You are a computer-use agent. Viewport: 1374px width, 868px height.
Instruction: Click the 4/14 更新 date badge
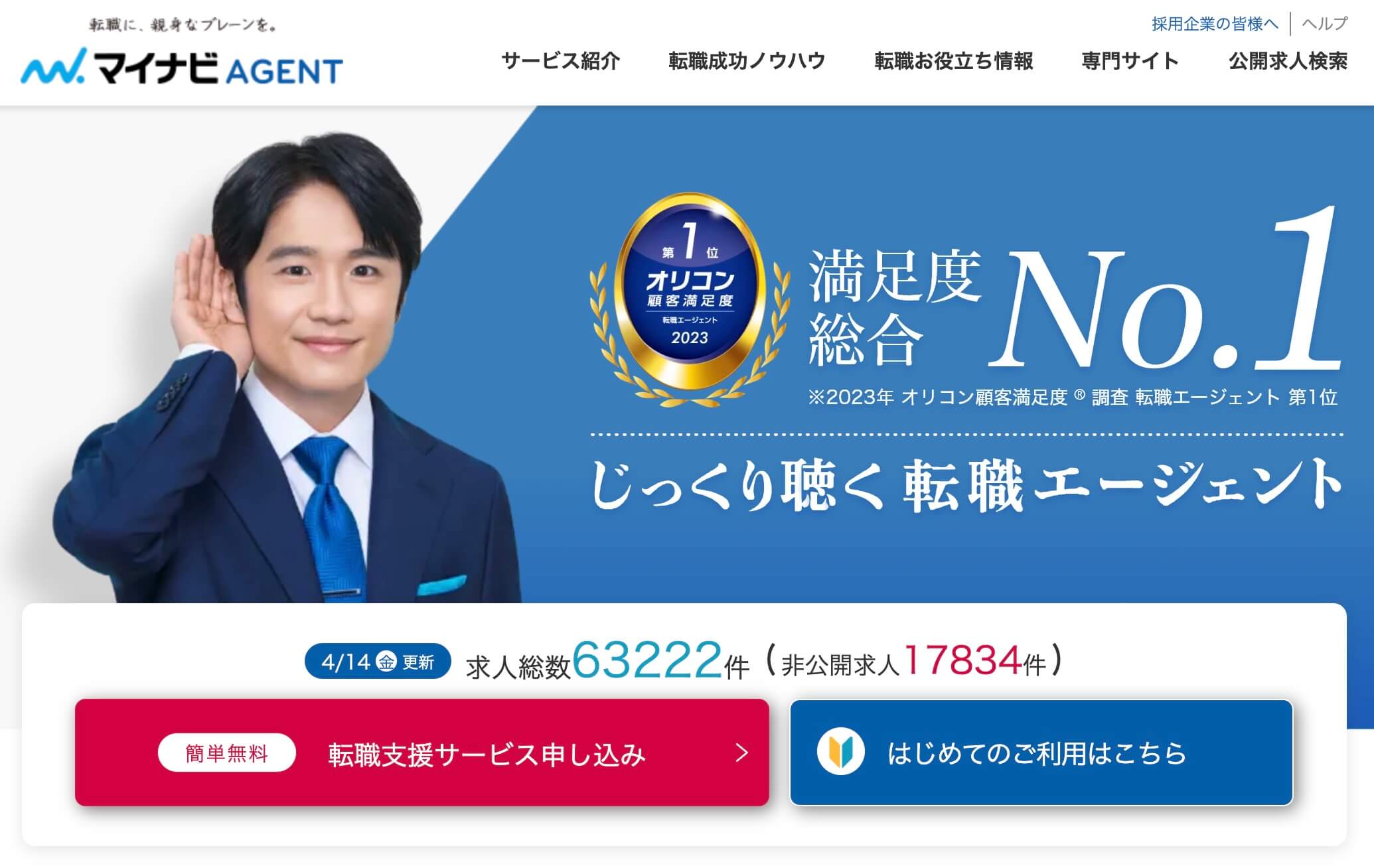coord(378,661)
